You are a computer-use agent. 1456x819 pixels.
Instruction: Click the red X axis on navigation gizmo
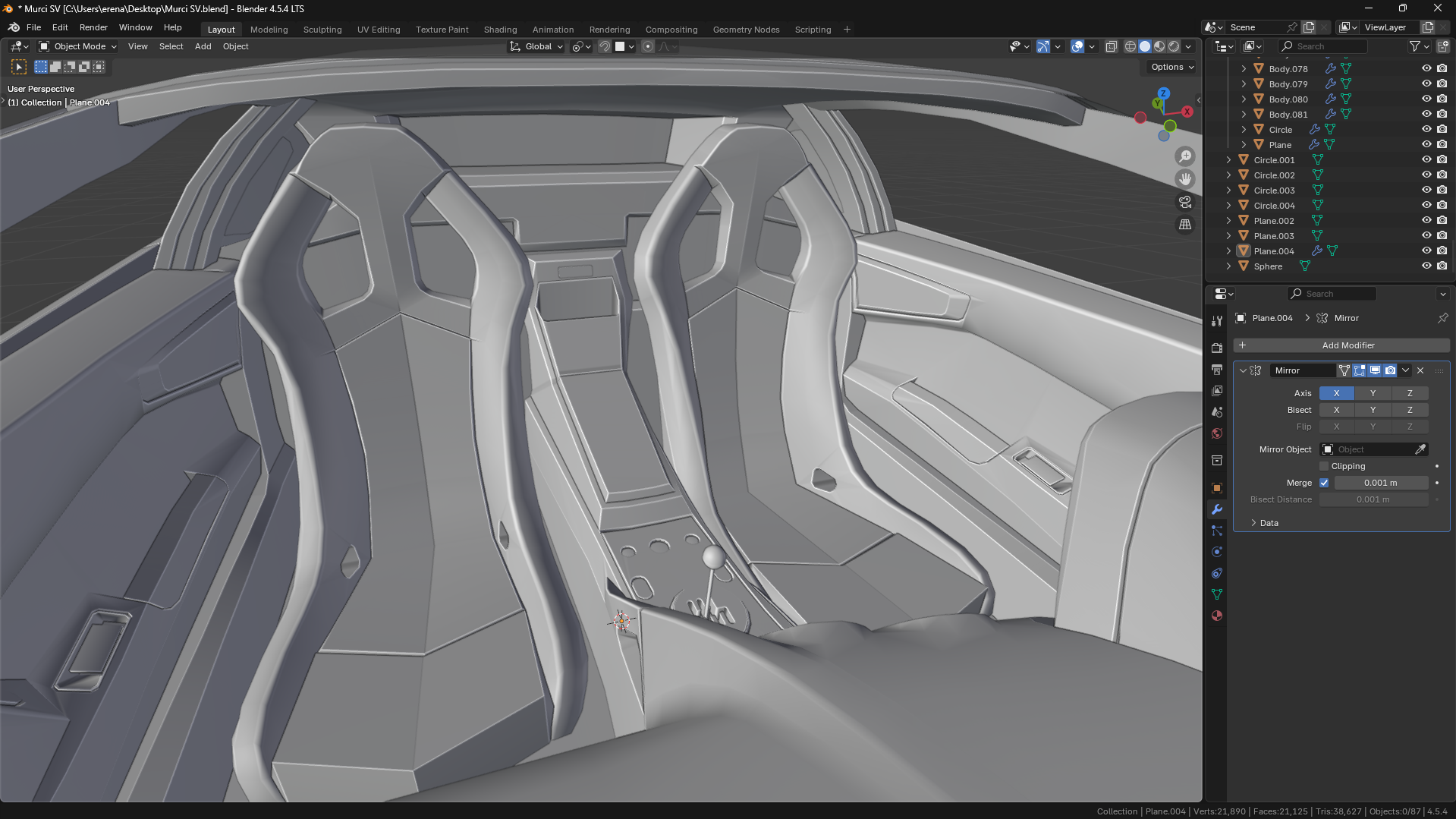point(1187,112)
